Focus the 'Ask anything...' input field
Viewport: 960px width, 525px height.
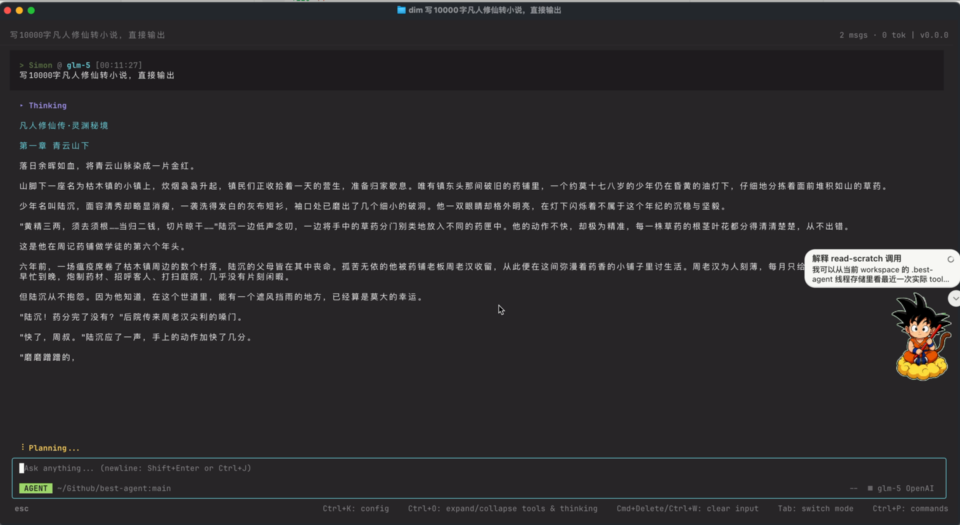click(479, 468)
